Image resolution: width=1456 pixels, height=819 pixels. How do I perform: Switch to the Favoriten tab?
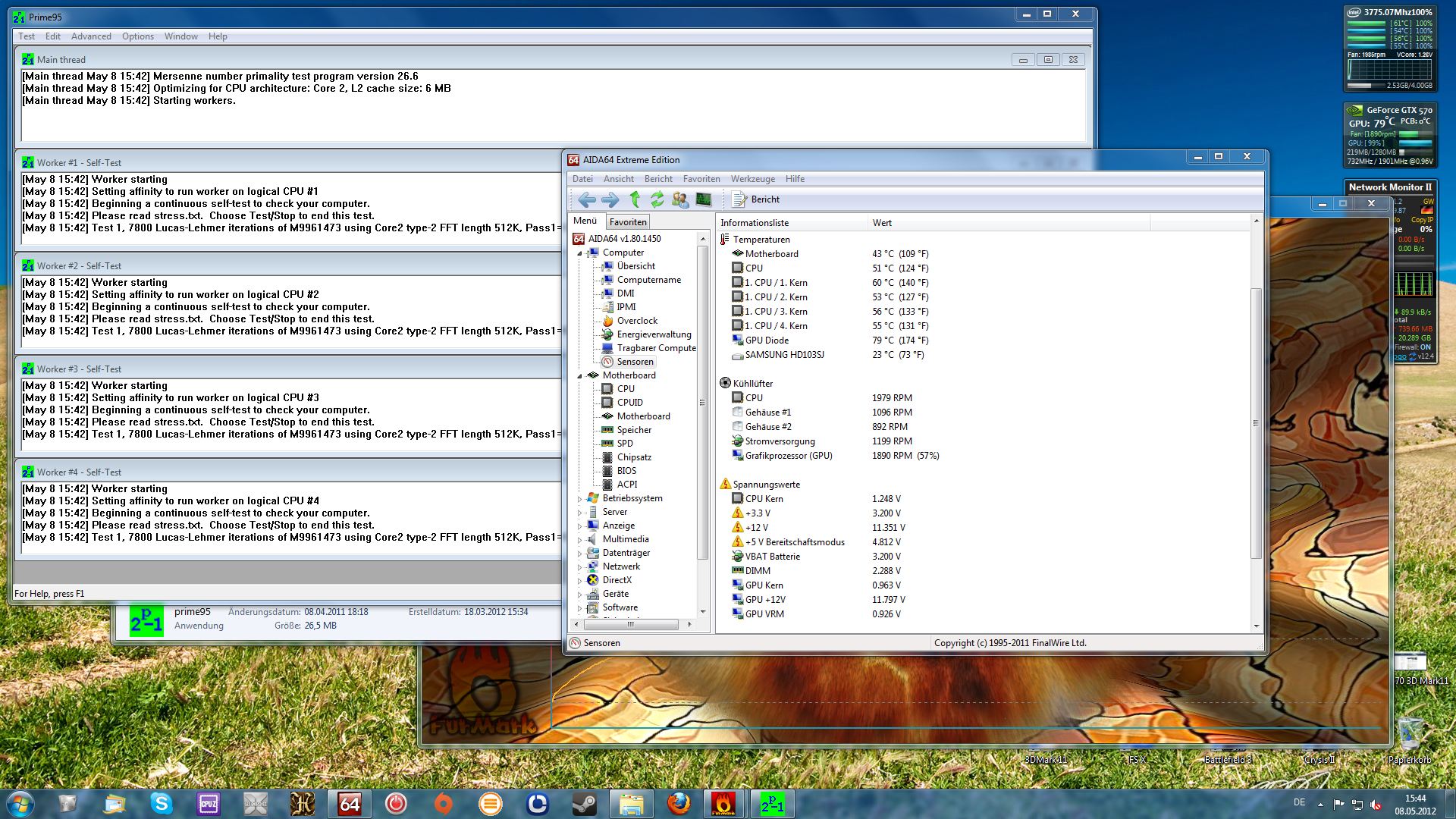coord(628,222)
